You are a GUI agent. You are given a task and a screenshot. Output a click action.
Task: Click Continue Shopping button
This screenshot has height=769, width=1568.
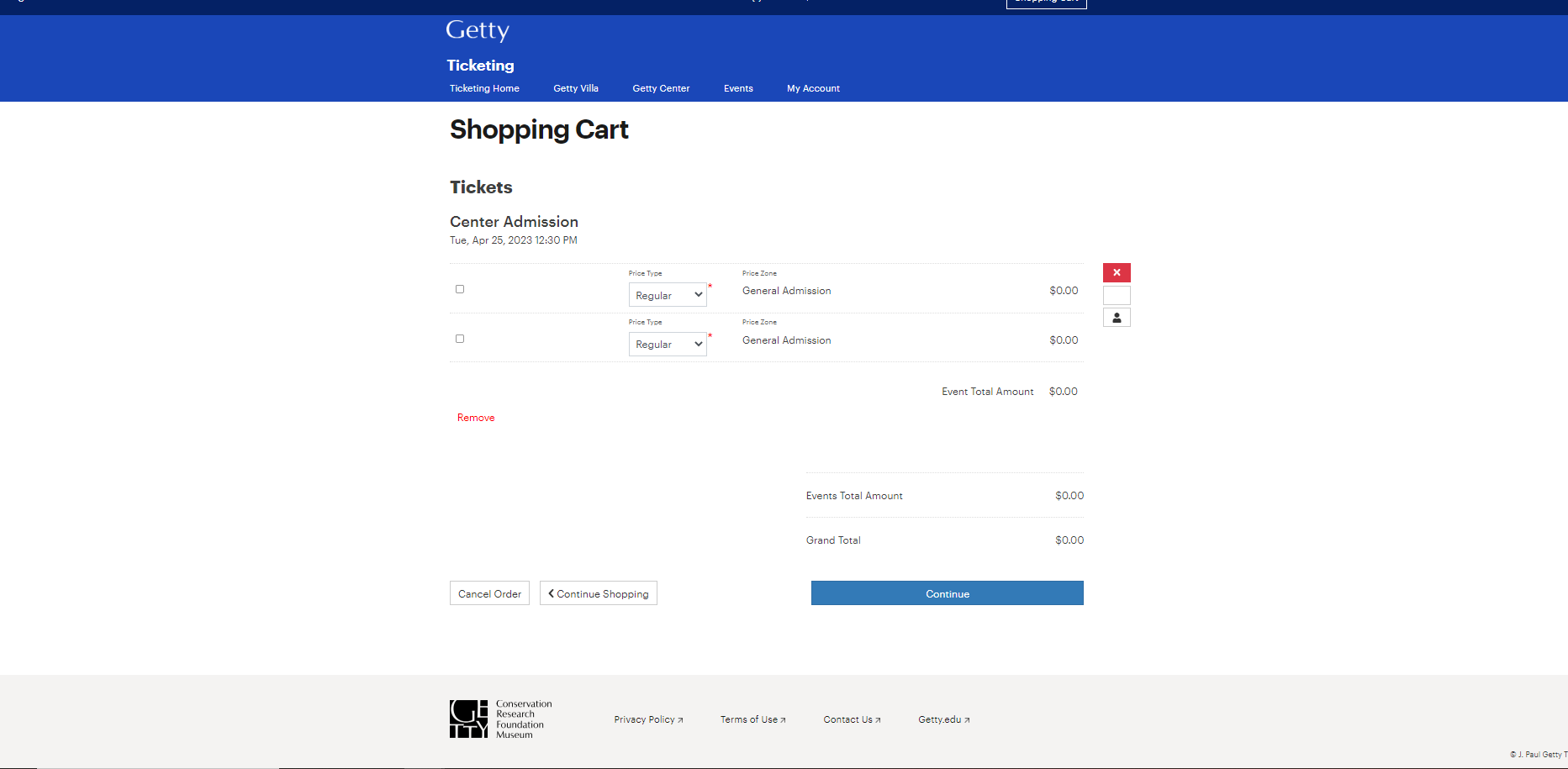coord(599,593)
